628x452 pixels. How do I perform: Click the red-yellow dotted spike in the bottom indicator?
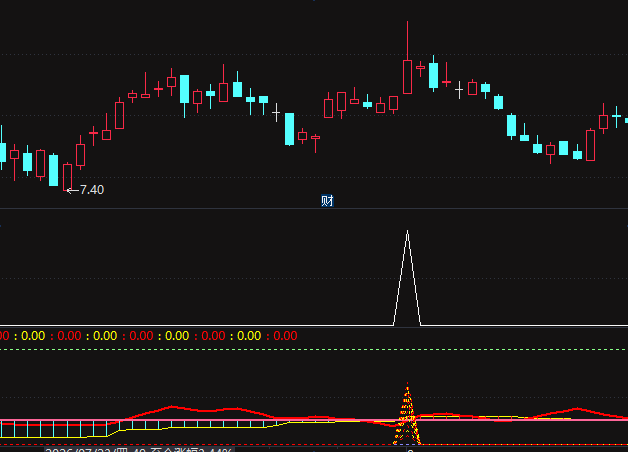[x=407, y=414]
